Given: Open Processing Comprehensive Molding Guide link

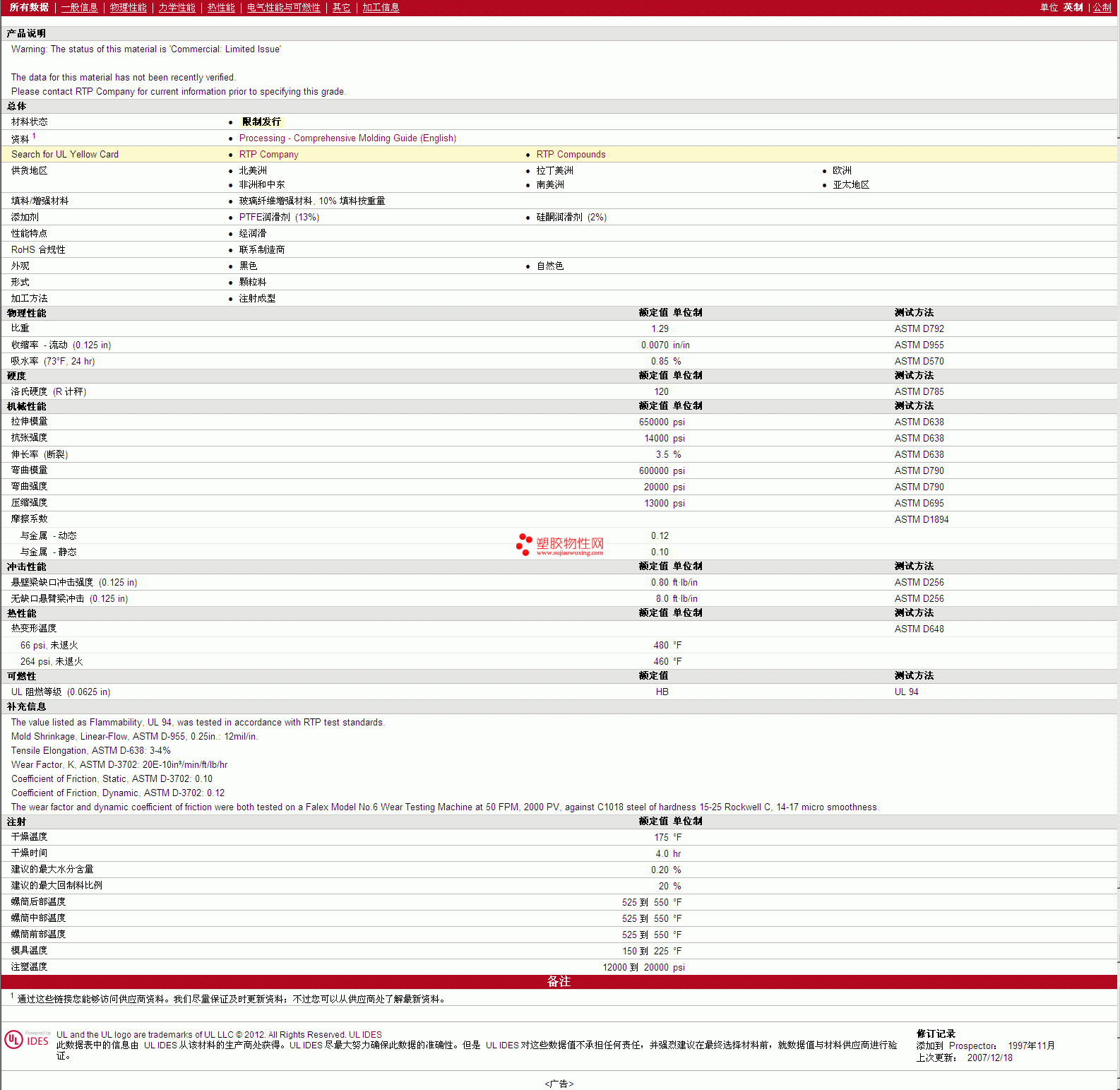Looking at the screenshot, I should (x=347, y=138).
